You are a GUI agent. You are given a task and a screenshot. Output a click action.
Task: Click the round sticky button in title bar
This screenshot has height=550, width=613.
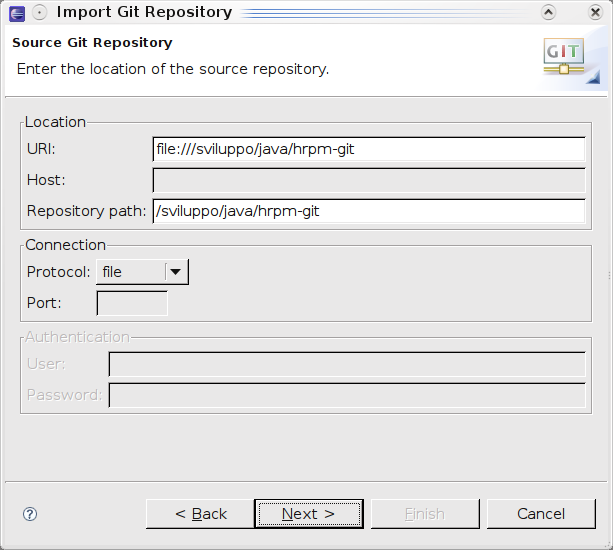(39, 13)
